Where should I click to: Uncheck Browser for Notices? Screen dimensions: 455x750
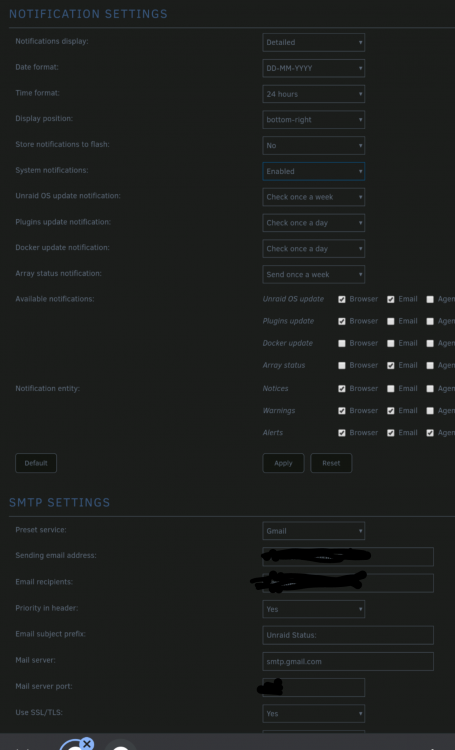point(342,389)
